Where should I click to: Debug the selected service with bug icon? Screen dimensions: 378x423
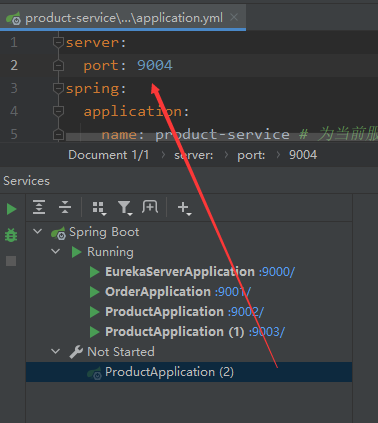pos(11,235)
